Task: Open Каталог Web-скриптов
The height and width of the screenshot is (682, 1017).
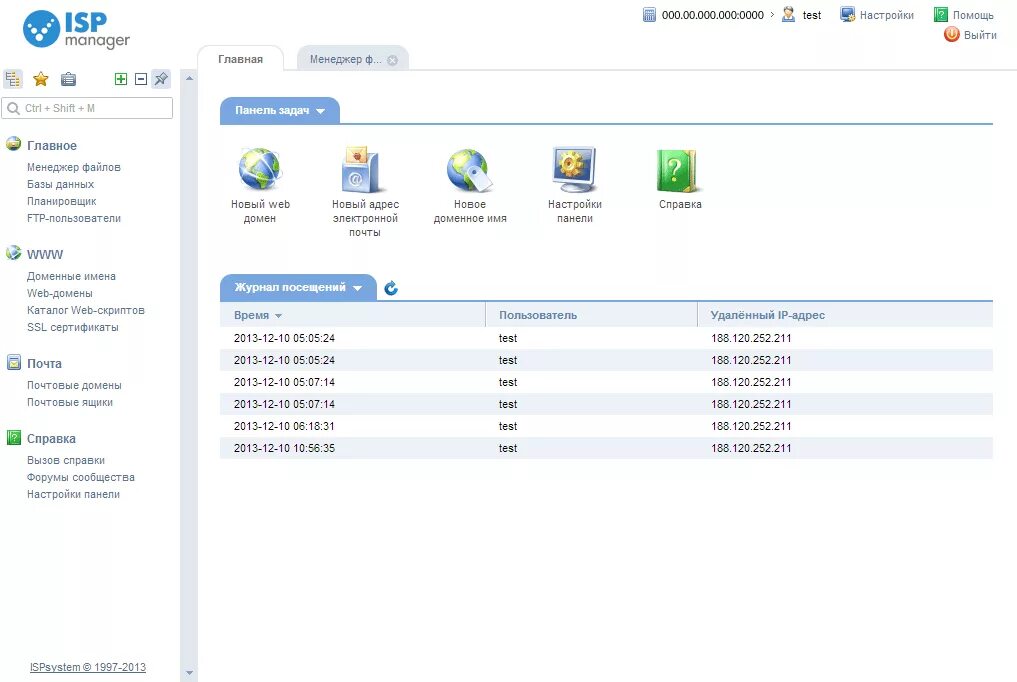Action: tap(86, 310)
